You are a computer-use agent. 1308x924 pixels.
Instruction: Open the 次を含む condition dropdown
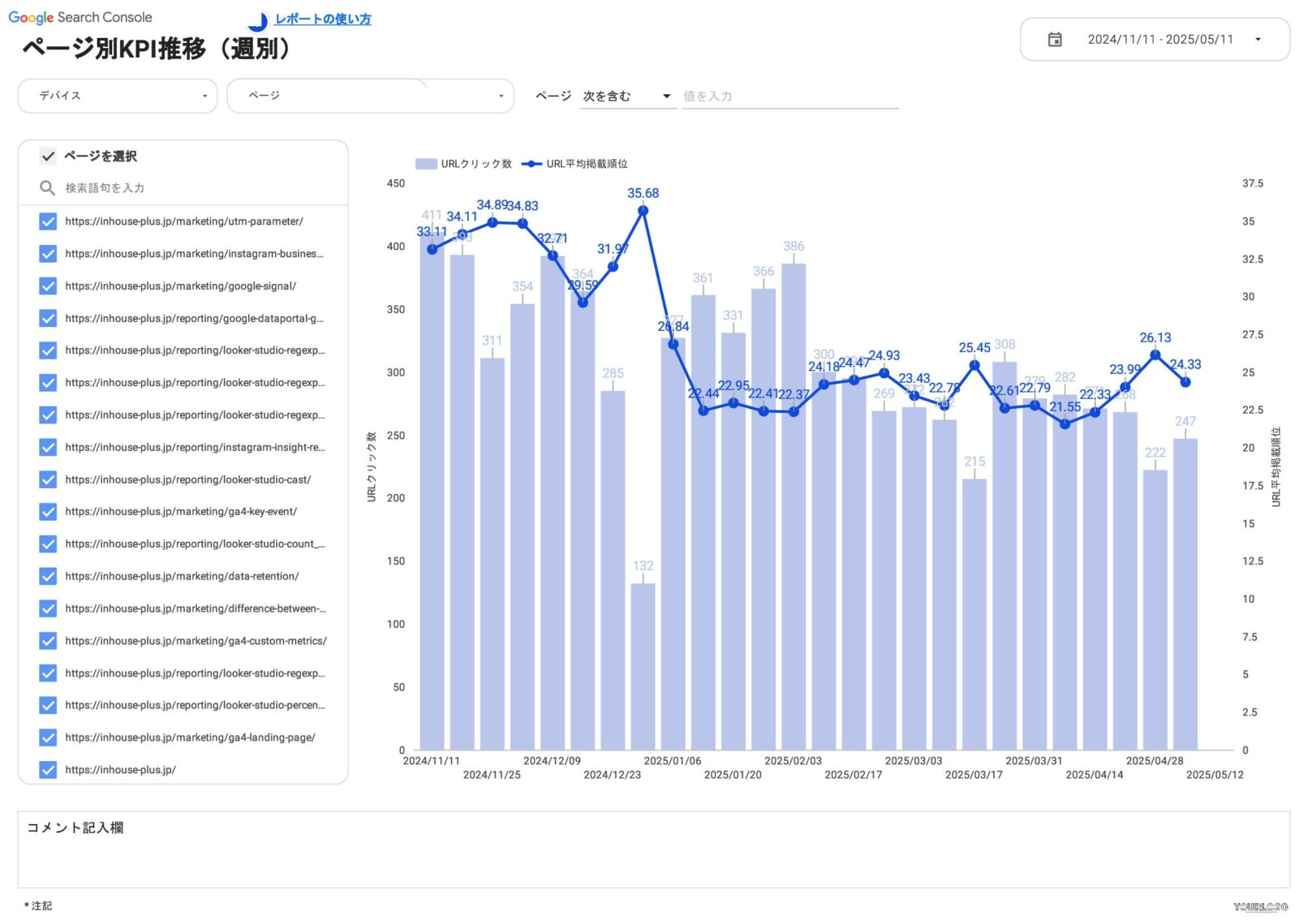tap(627, 97)
